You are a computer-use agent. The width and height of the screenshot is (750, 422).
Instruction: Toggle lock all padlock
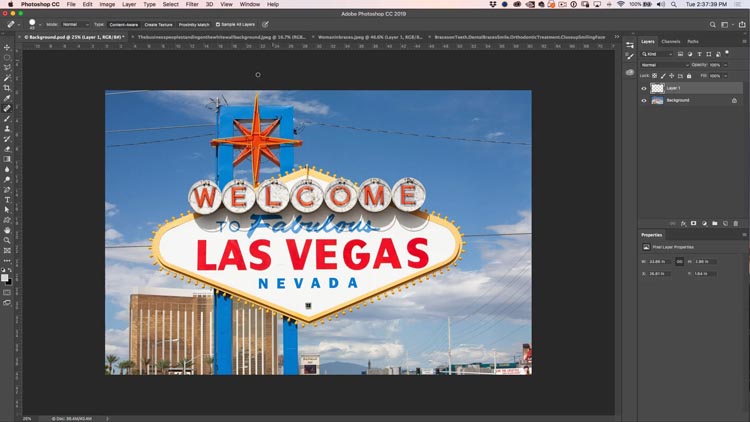click(x=689, y=76)
